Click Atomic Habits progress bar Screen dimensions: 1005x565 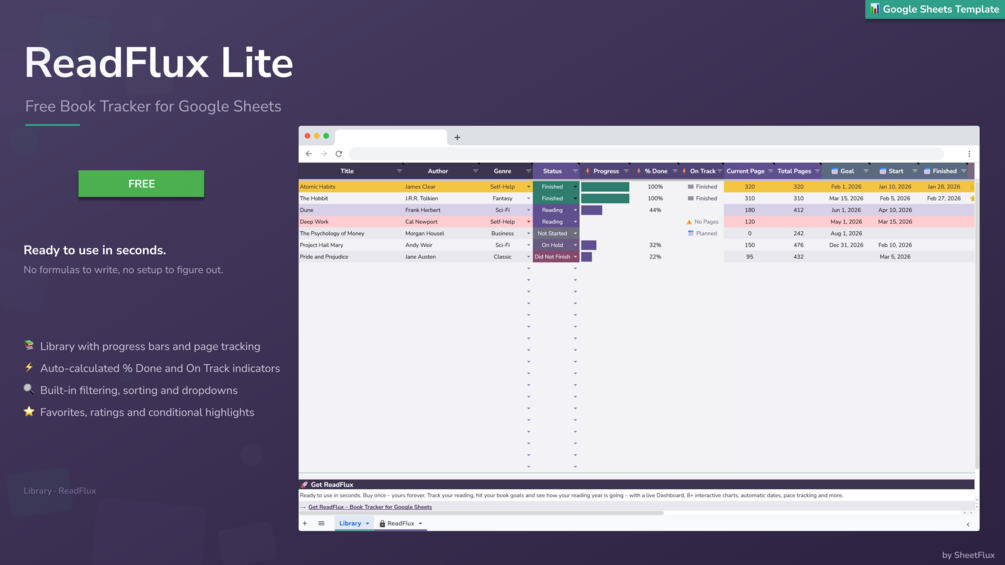(605, 186)
